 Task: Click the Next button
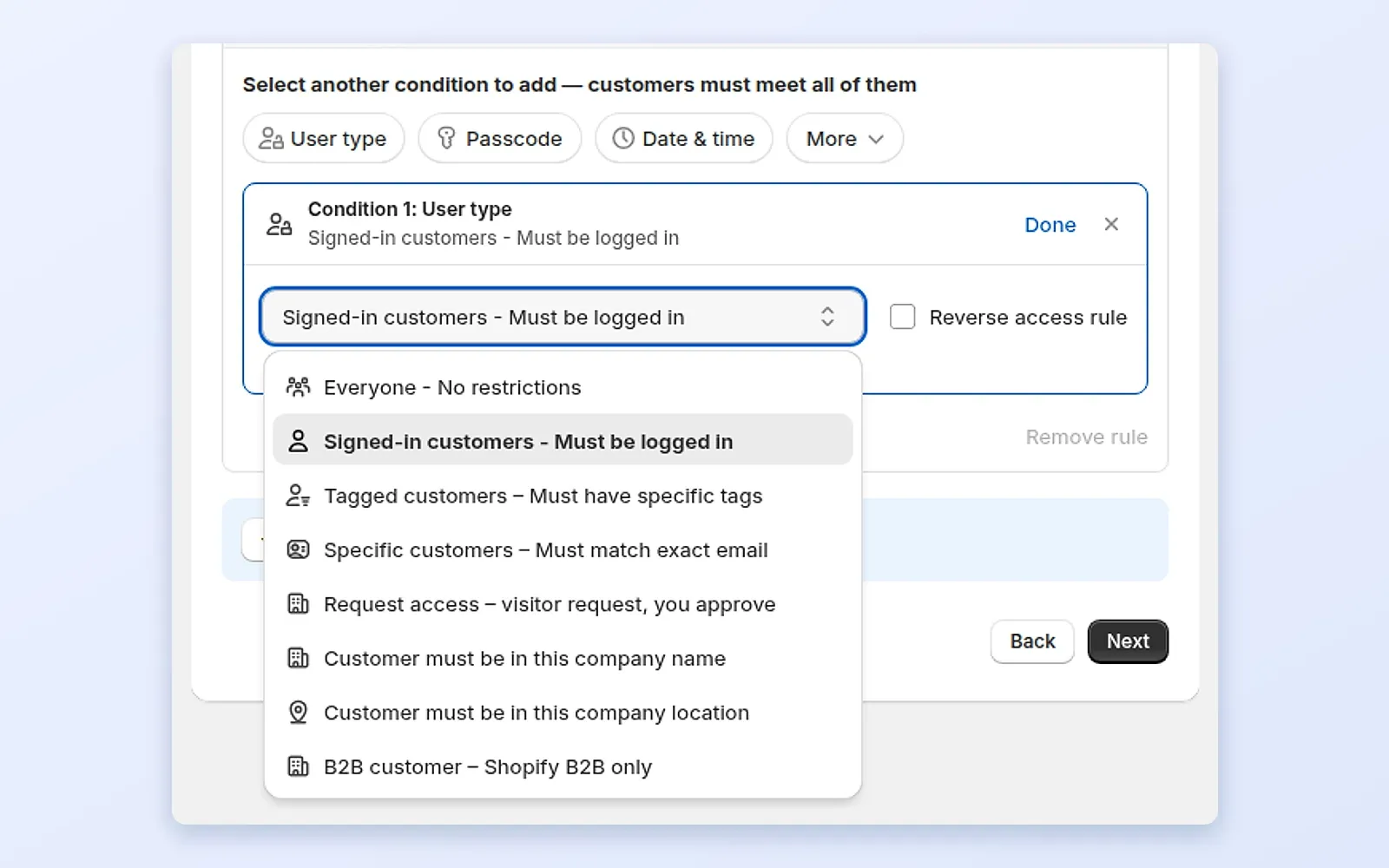click(1128, 641)
